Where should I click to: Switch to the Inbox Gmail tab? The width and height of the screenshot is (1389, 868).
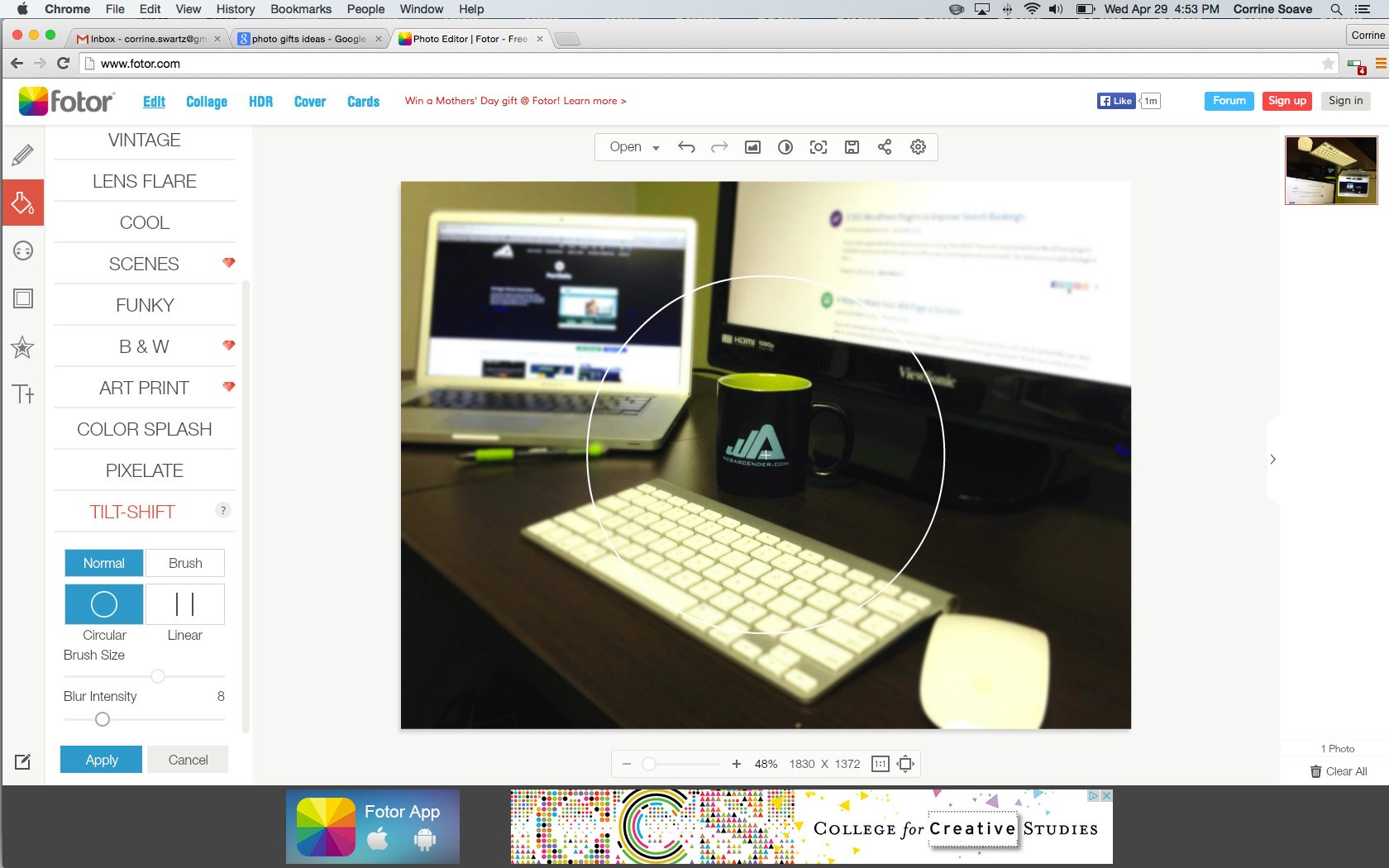[x=147, y=39]
